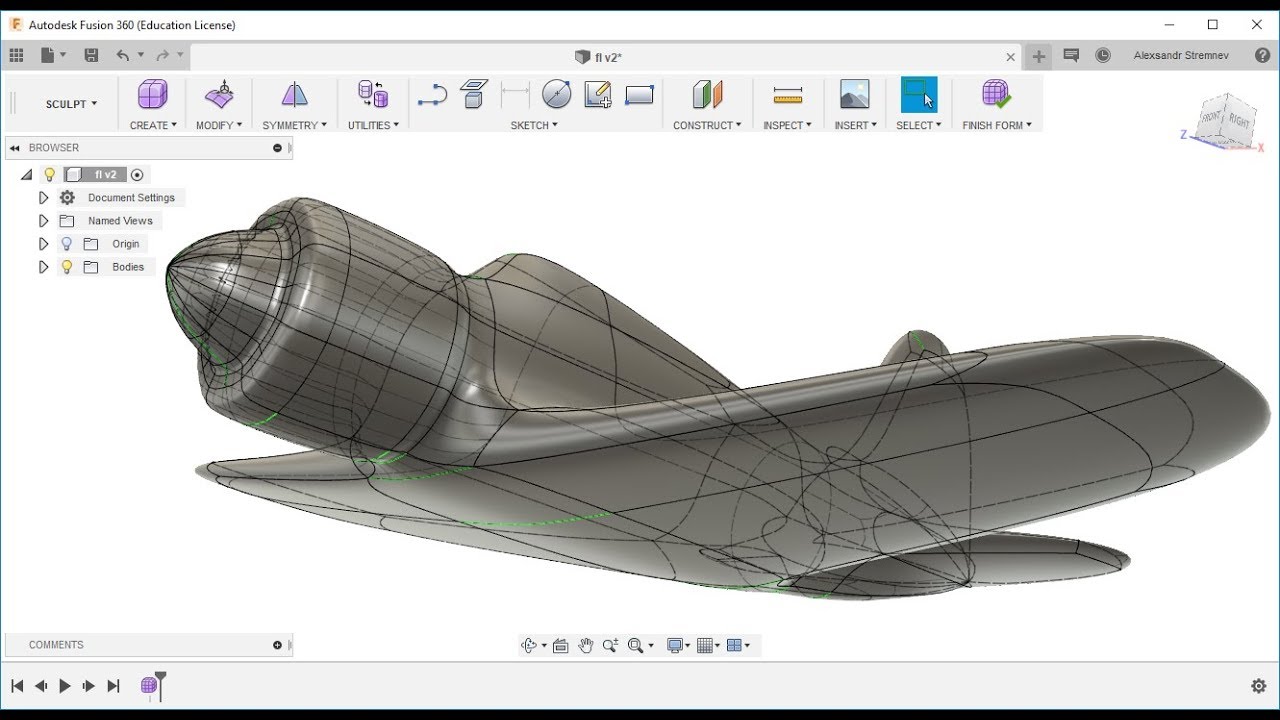Viewport: 1280px width, 720px height.
Task: Activate the Pan tool in navigation bar
Action: pyautogui.click(x=585, y=645)
